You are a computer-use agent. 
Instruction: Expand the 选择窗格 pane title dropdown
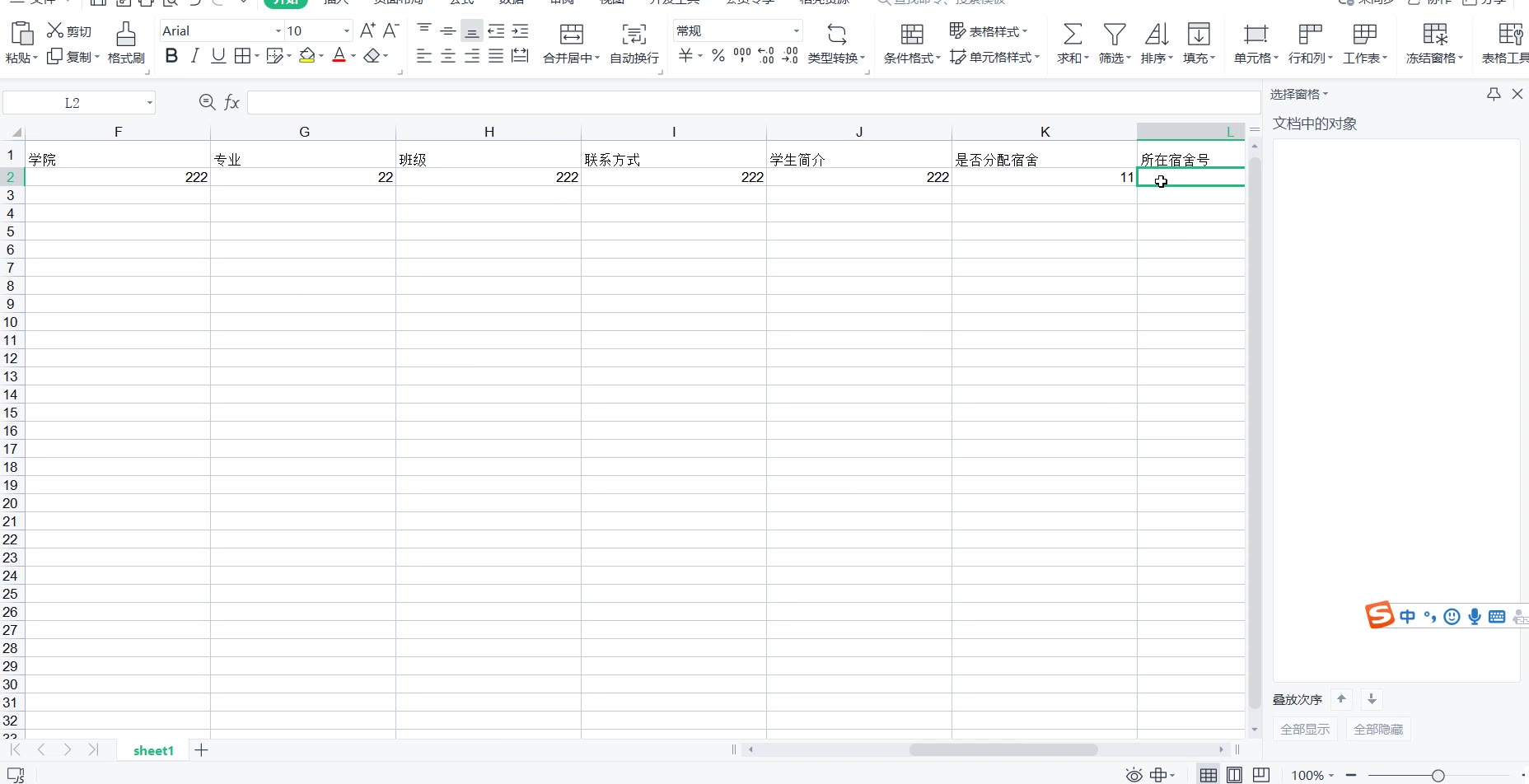click(x=1326, y=94)
